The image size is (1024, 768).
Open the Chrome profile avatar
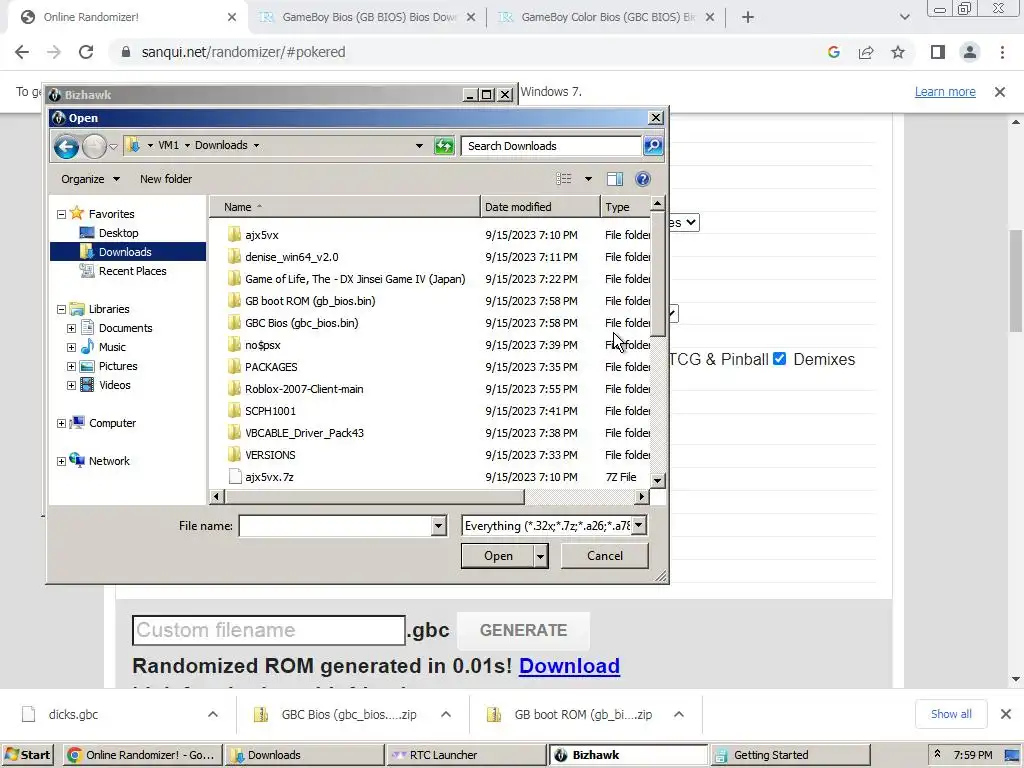pos(970,52)
